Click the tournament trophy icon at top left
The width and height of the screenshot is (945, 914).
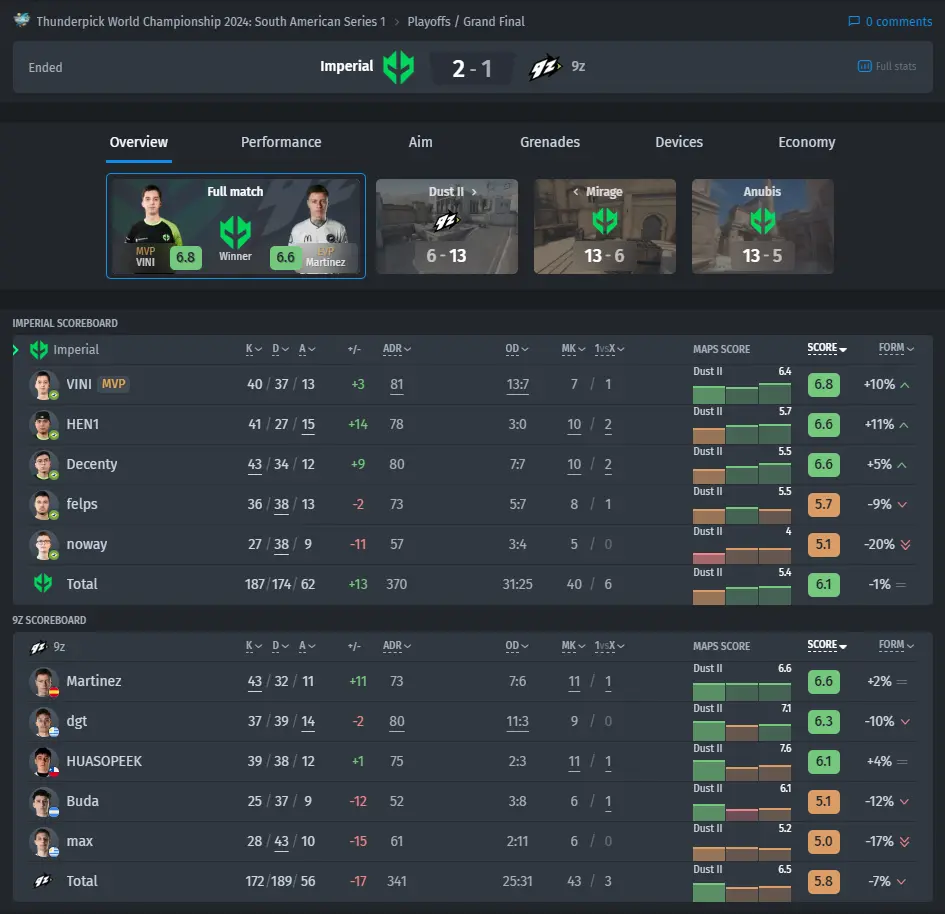pyautogui.click(x=22, y=20)
